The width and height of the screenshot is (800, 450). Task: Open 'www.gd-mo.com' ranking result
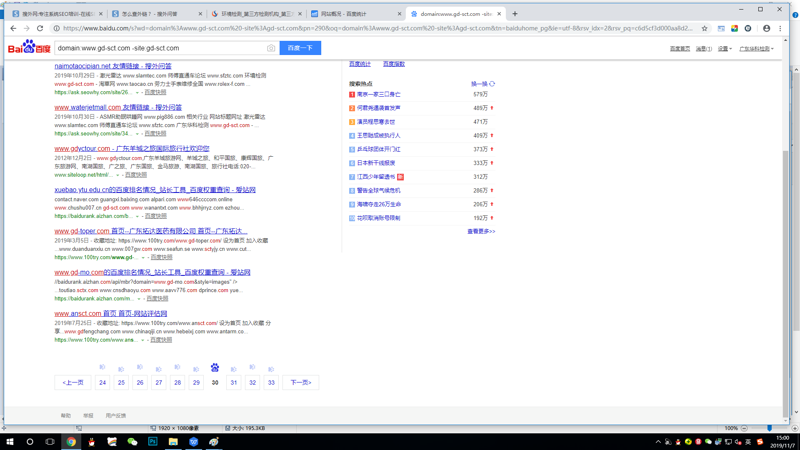coord(153,272)
